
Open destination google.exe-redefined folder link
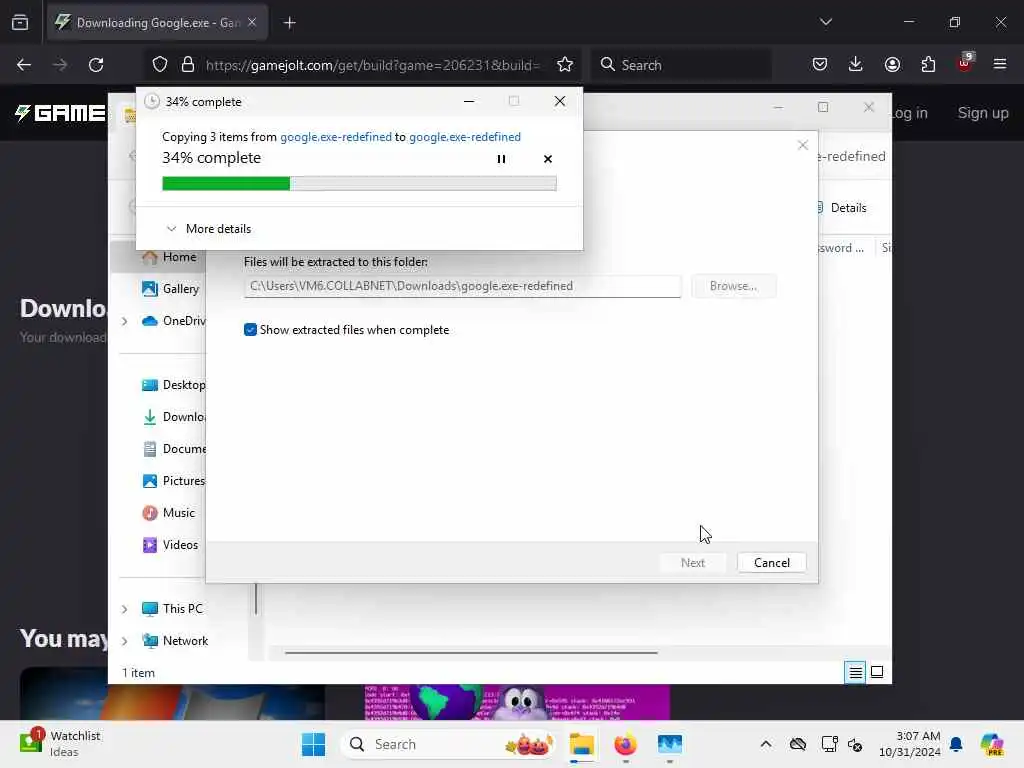coord(465,136)
